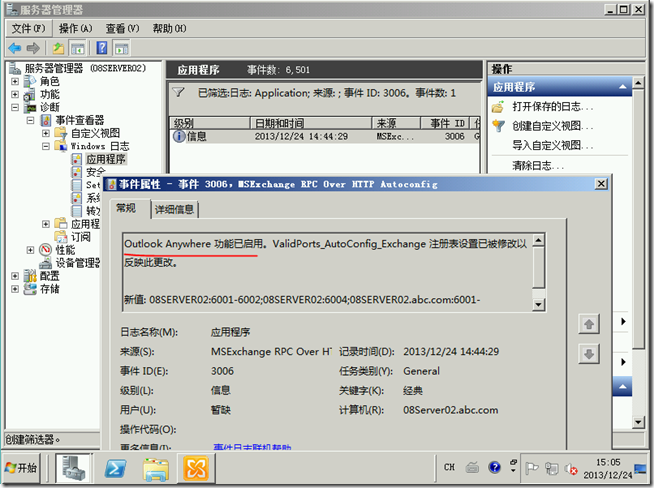
Task: Expand the 性能 tree node
Action: click(x=30, y=250)
